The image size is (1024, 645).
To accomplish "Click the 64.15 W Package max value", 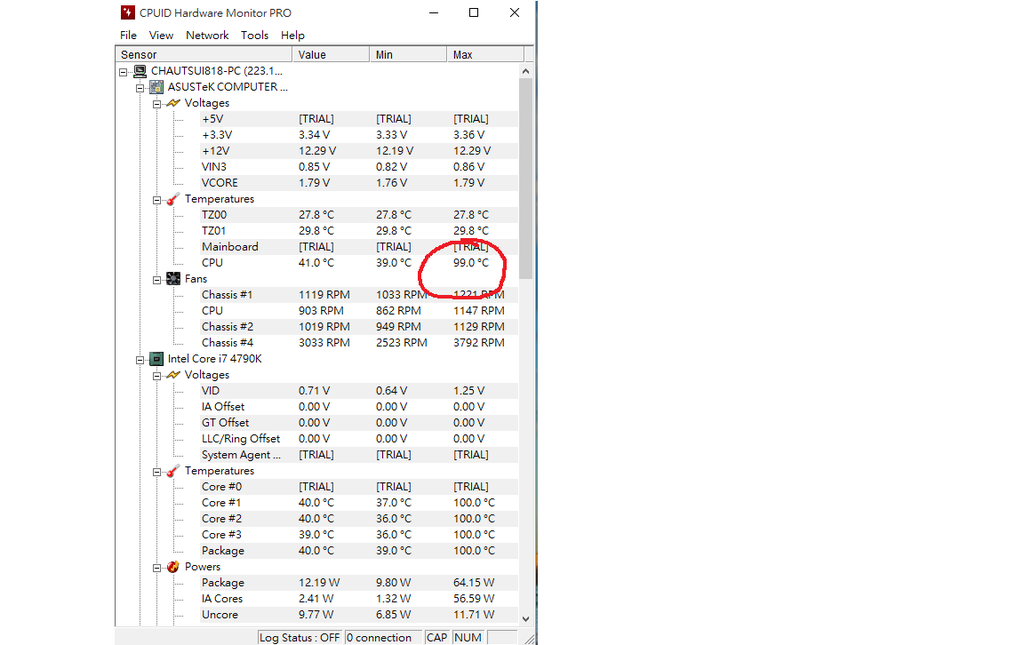I will coord(473,583).
